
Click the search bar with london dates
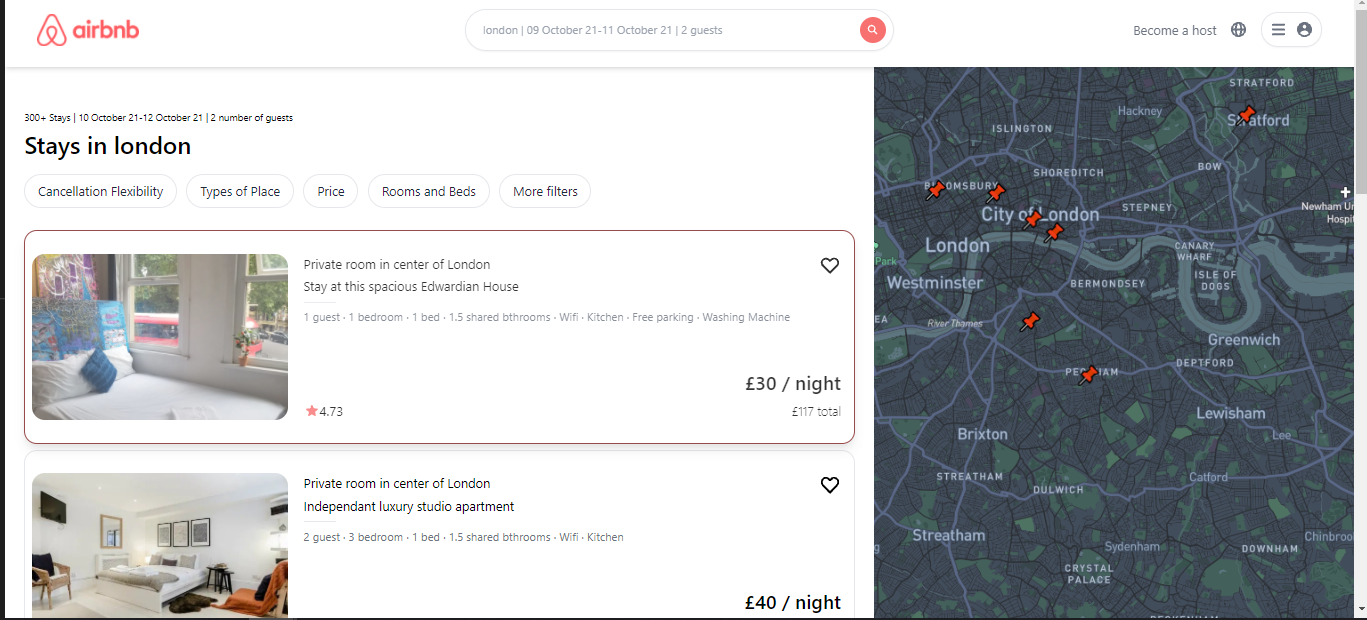pyautogui.click(x=678, y=30)
